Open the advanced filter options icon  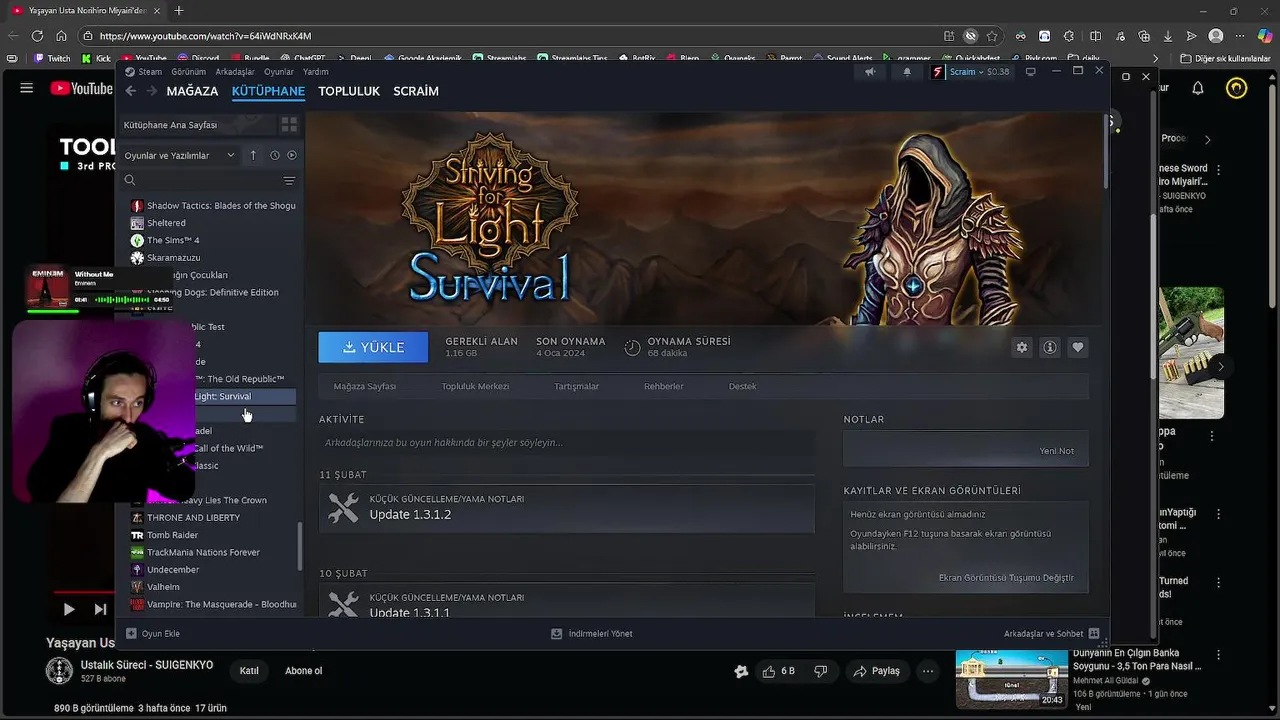point(289,181)
